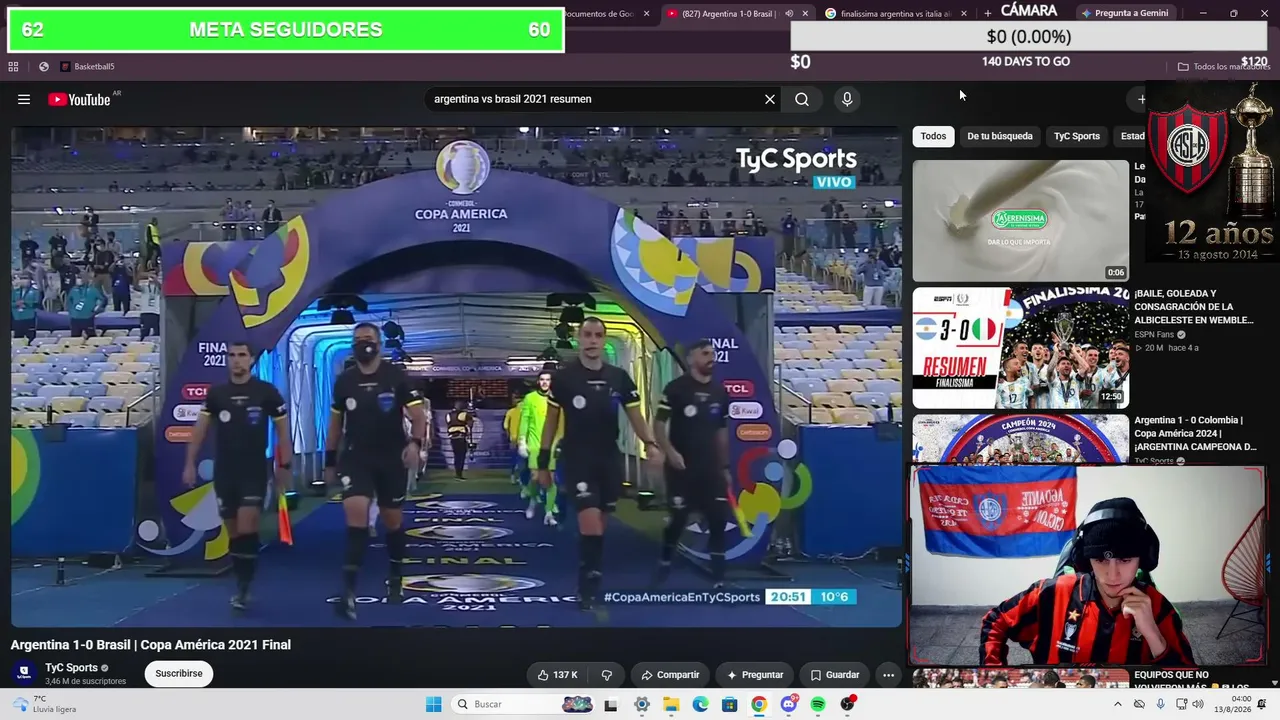Open Google Chrome on the taskbar
This screenshot has height=720, width=1280.
pos(759,705)
